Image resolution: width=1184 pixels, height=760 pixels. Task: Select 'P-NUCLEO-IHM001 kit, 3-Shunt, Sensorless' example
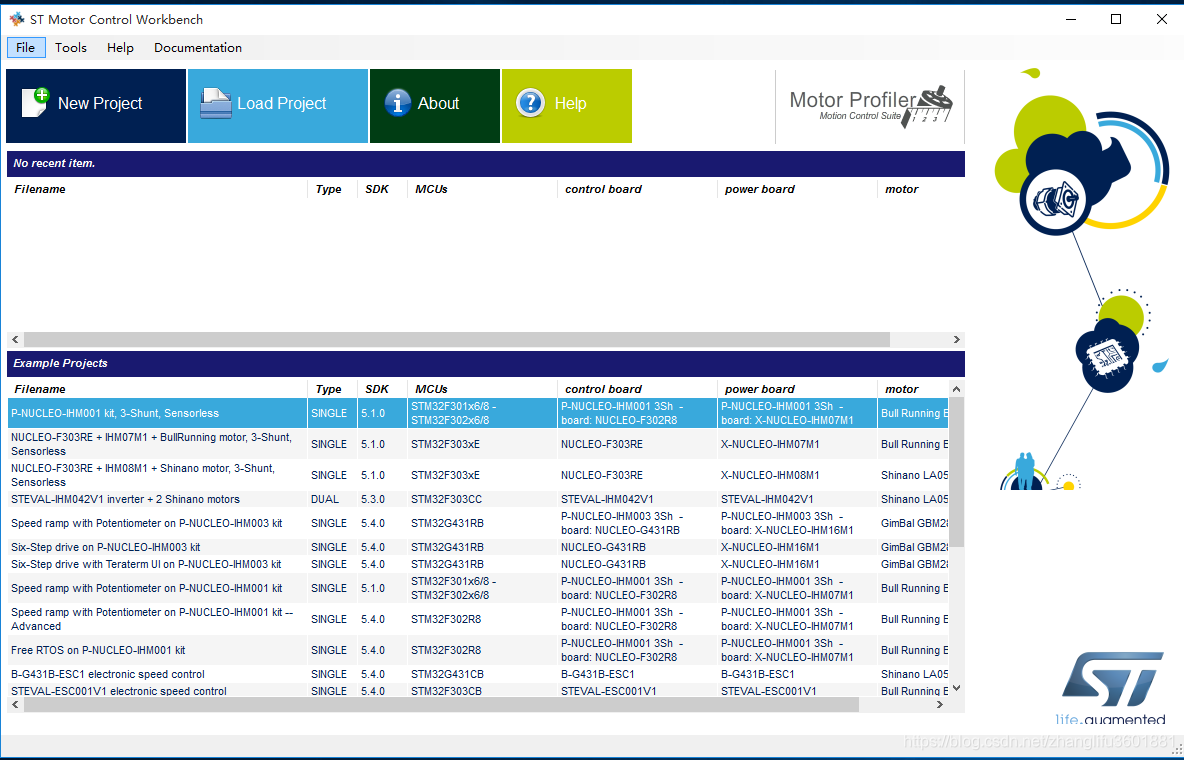click(477, 413)
